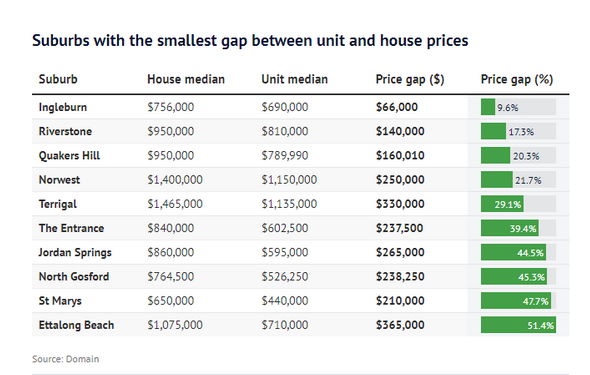Click the Terrigal 29.1% bar
Viewport: 590px width, 375px height.
tap(502, 204)
